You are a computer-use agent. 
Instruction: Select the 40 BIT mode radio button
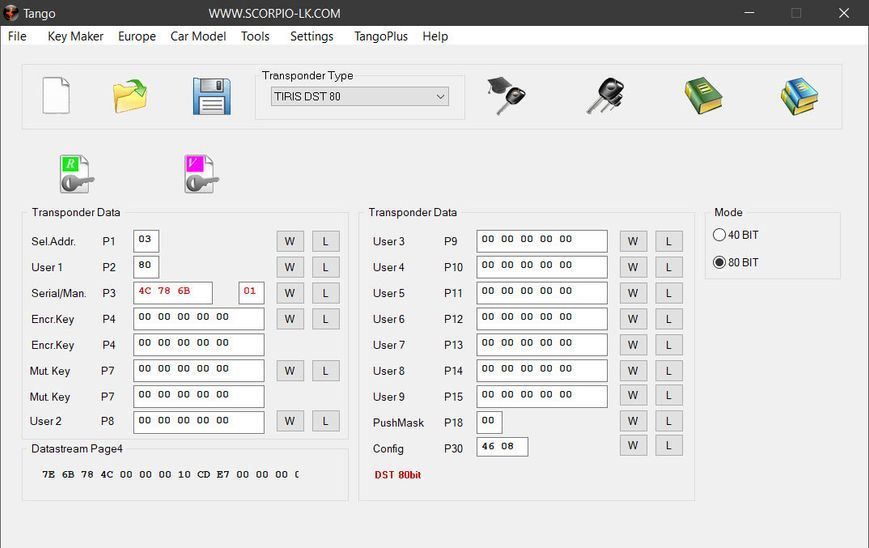point(719,235)
